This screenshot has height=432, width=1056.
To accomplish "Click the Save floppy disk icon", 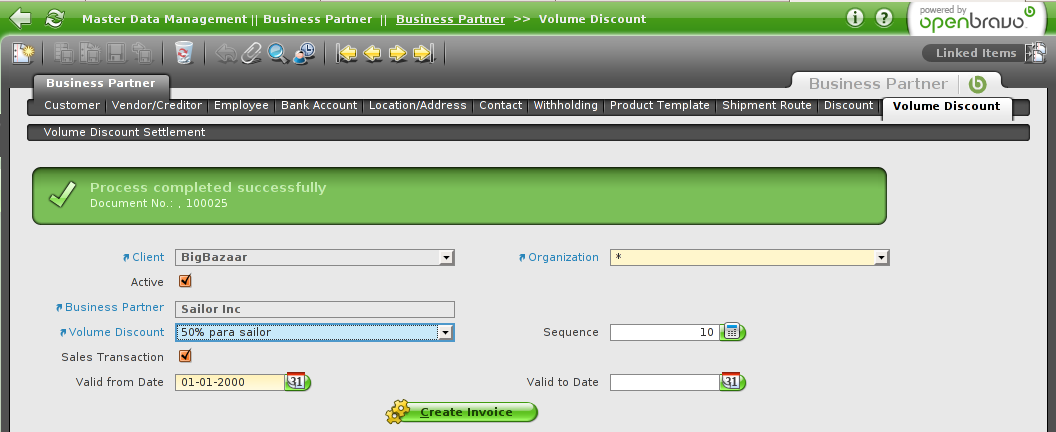I will point(116,53).
